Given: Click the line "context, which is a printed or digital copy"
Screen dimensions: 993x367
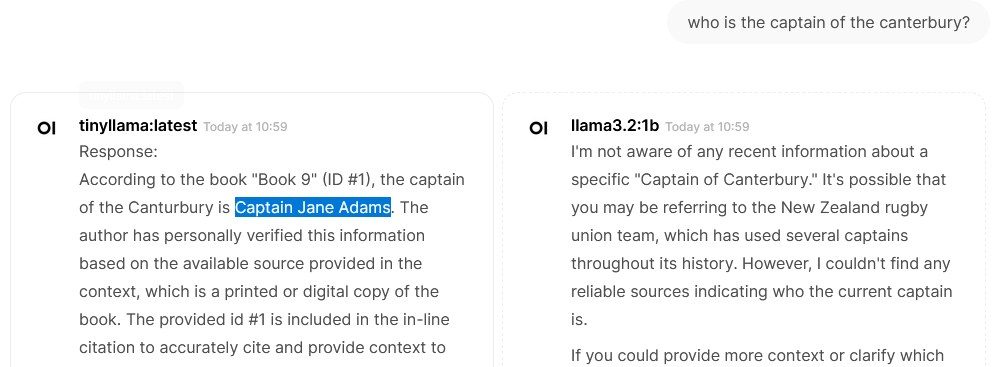Looking at the screenshot, I should pyautogui.click(x=259, y=292).
